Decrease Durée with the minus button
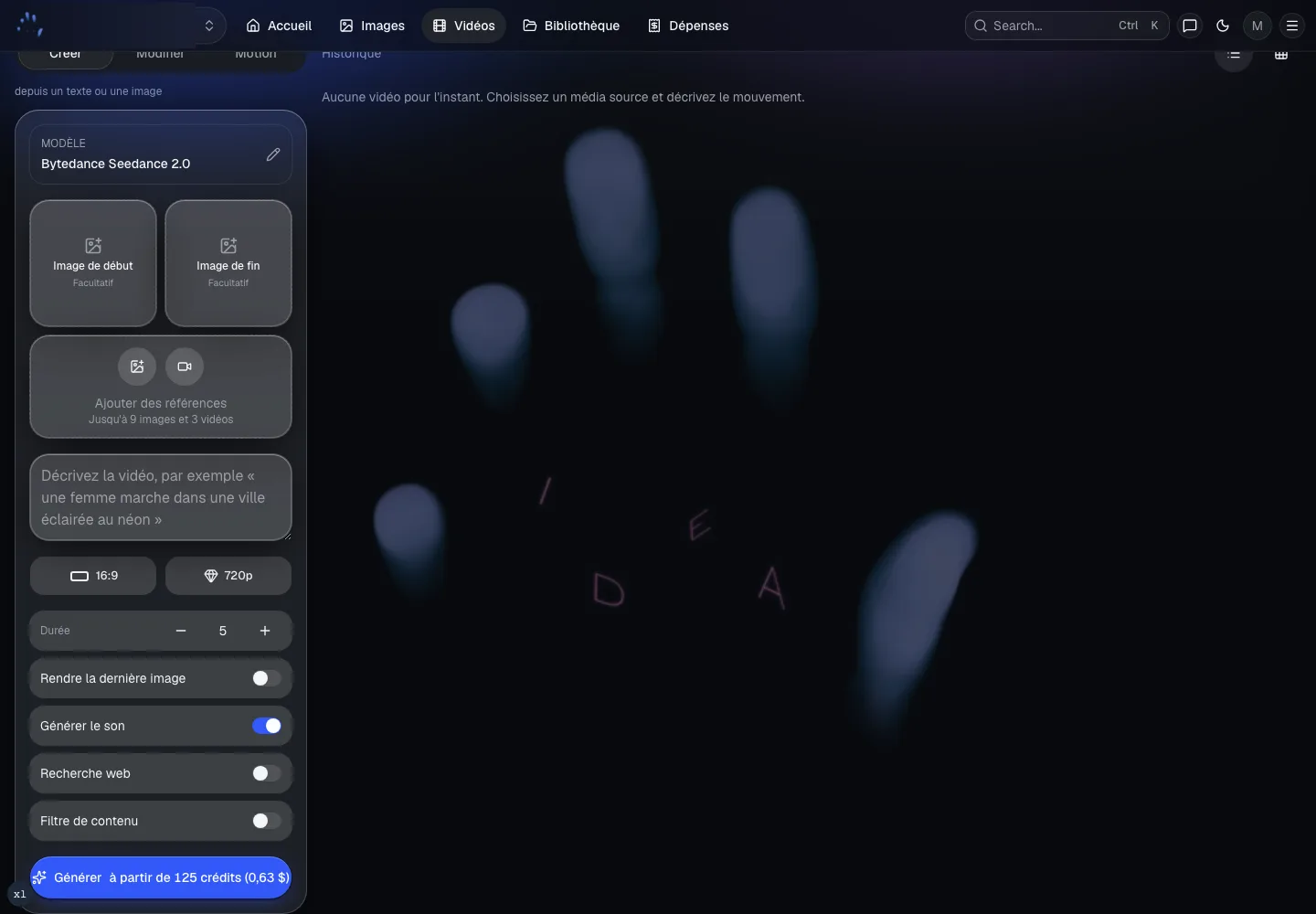 coord(181,631)
